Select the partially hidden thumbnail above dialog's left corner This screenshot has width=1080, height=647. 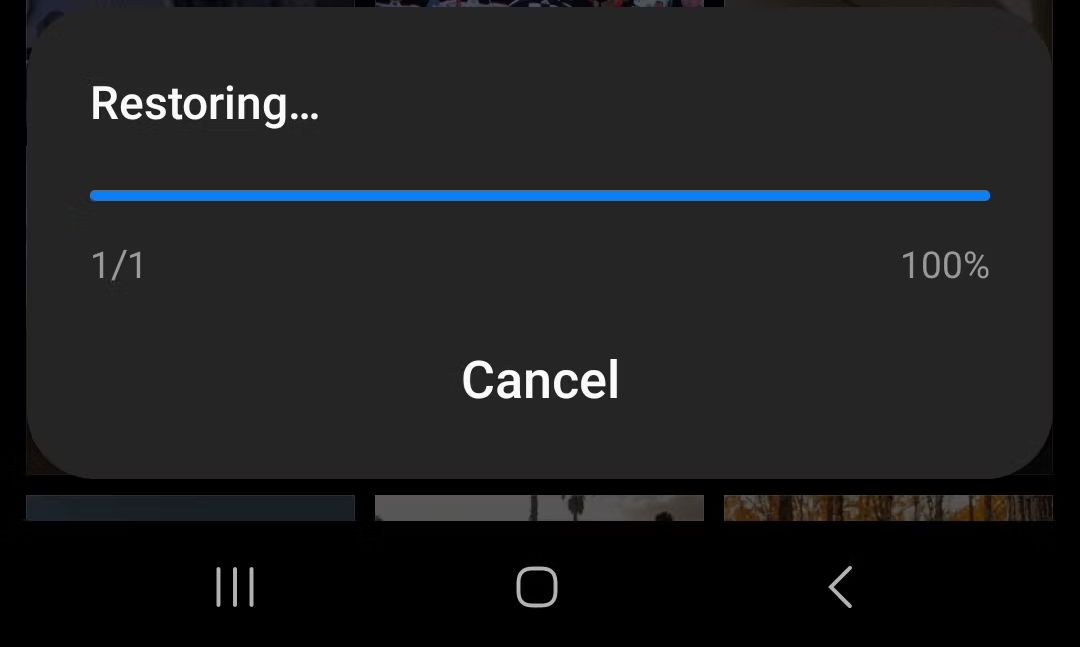[x=190, y=3]
